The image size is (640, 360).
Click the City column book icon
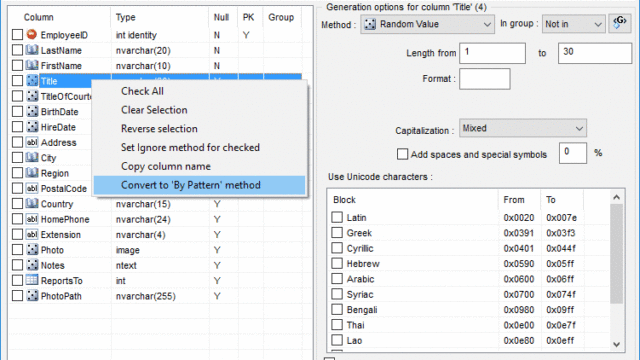[32, 158]
